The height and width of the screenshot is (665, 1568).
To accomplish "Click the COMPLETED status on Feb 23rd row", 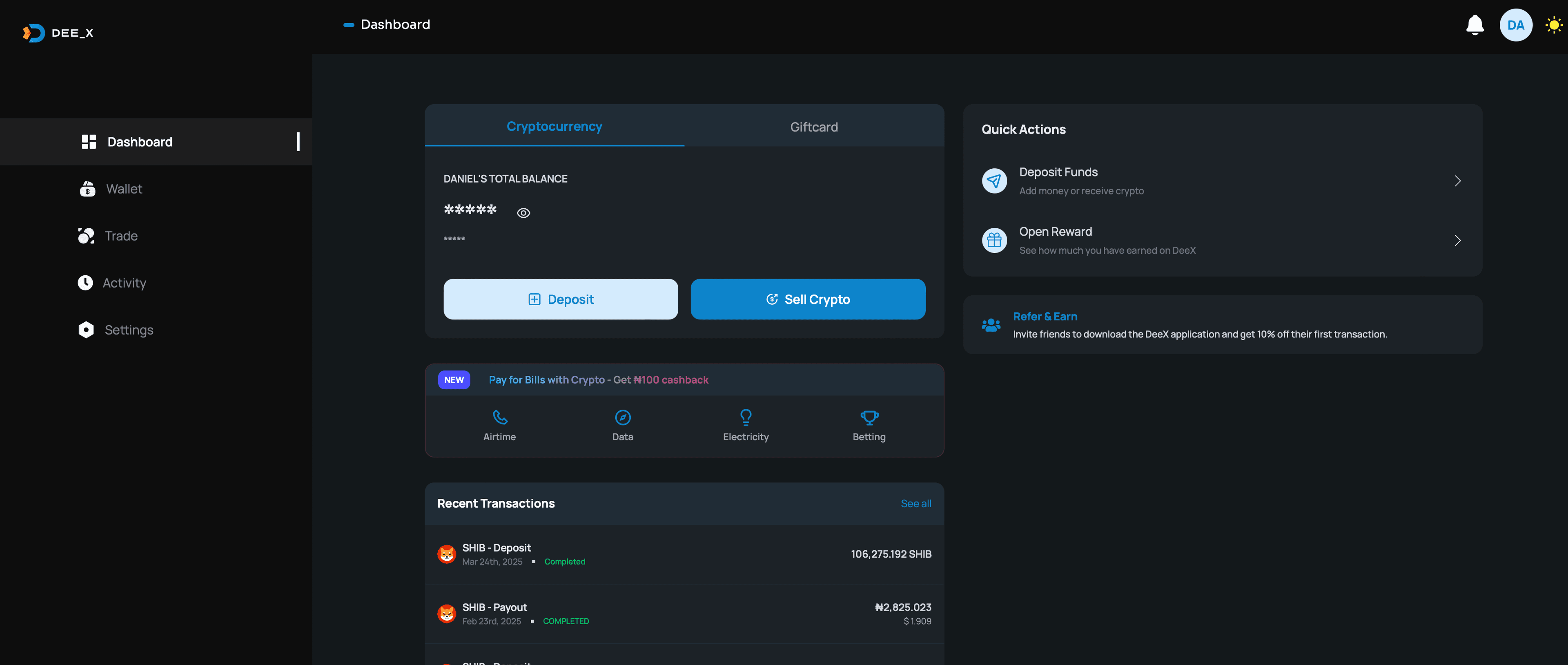I will tap(566, 621).
